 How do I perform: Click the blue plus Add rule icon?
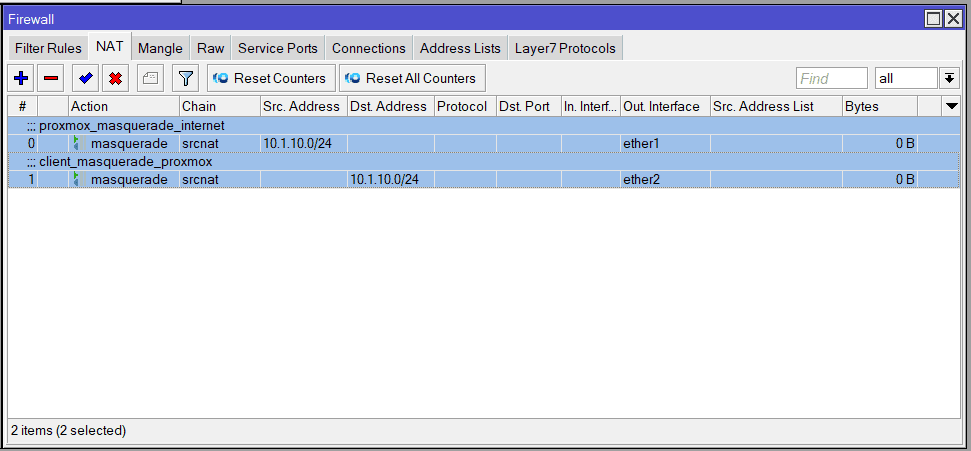pos(21,78)
